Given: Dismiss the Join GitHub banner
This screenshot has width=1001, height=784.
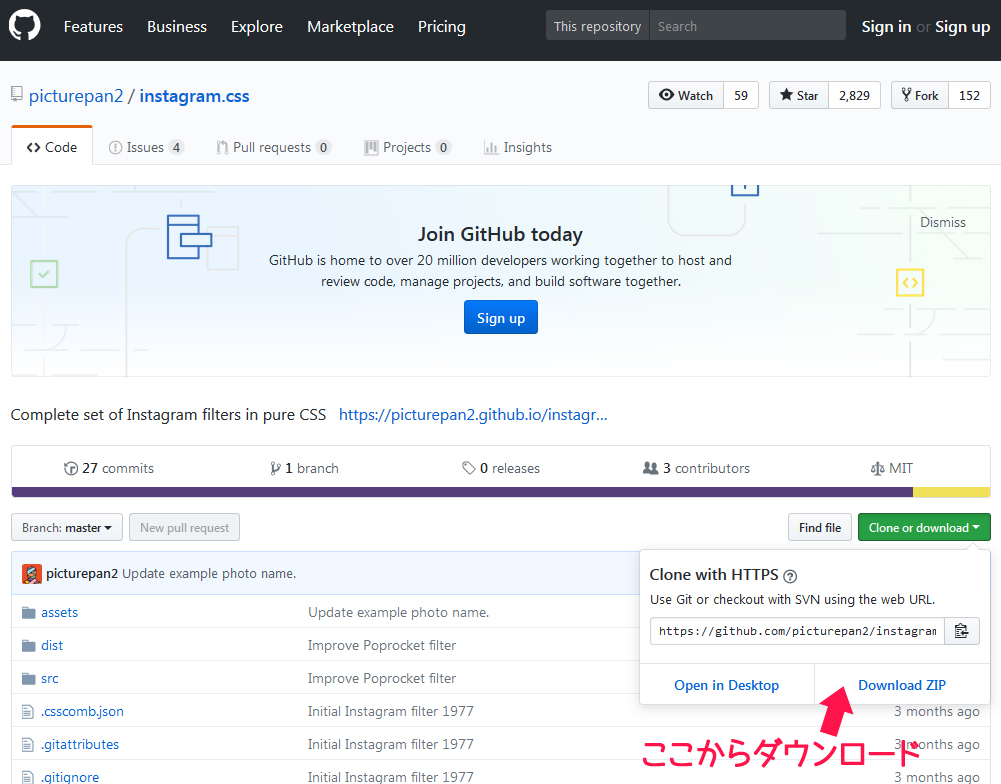Looking at the screenshot, I should 942,222.
